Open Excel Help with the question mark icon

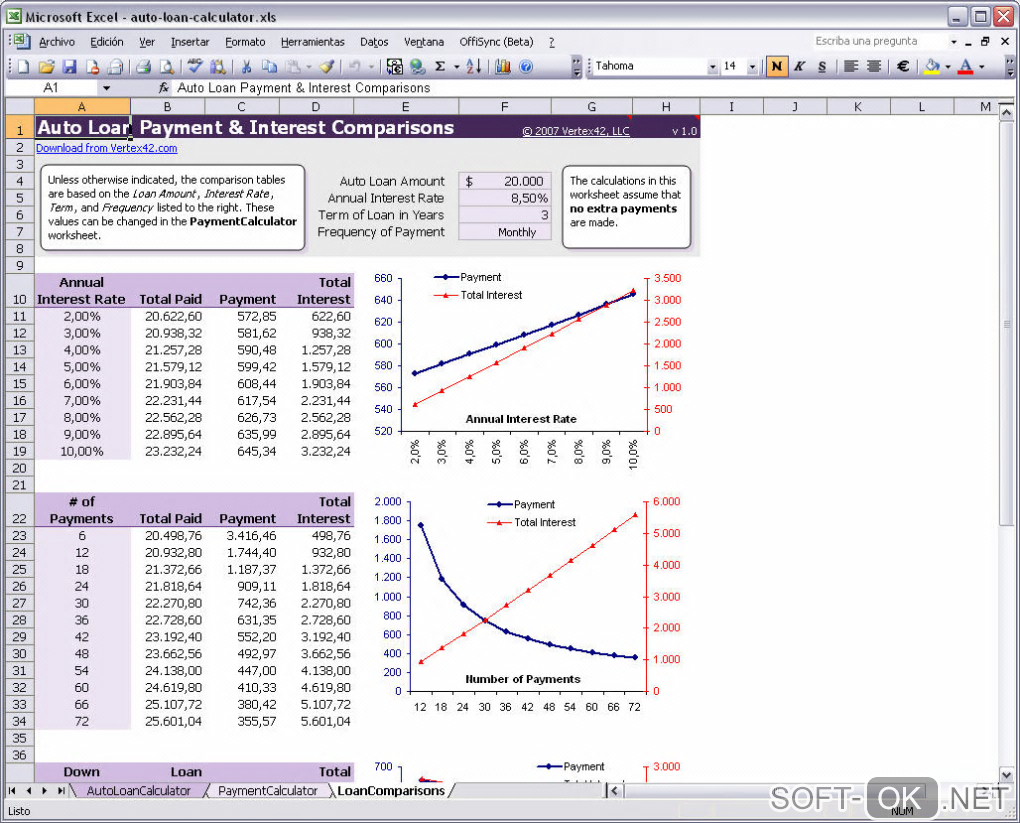coord(526,66)
